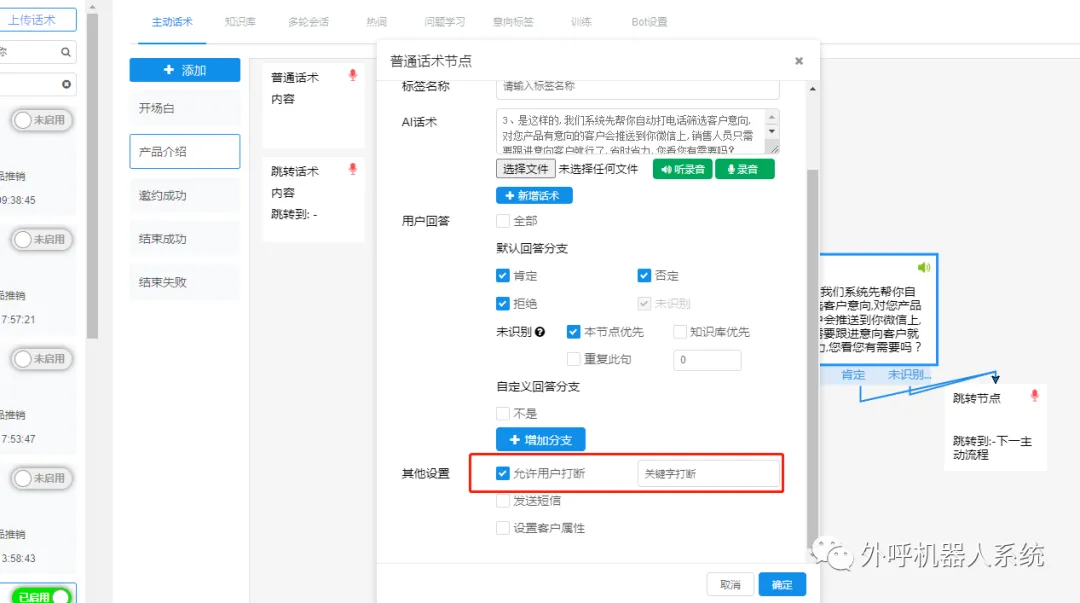Click the repeat count field showing 0
Viewport: 1080px width, 603px height.
[707, 360]
